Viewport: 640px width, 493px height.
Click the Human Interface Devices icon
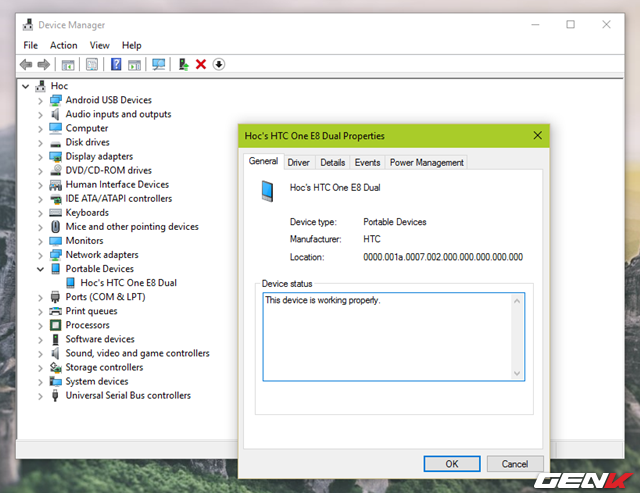click(x=56, y=185)
